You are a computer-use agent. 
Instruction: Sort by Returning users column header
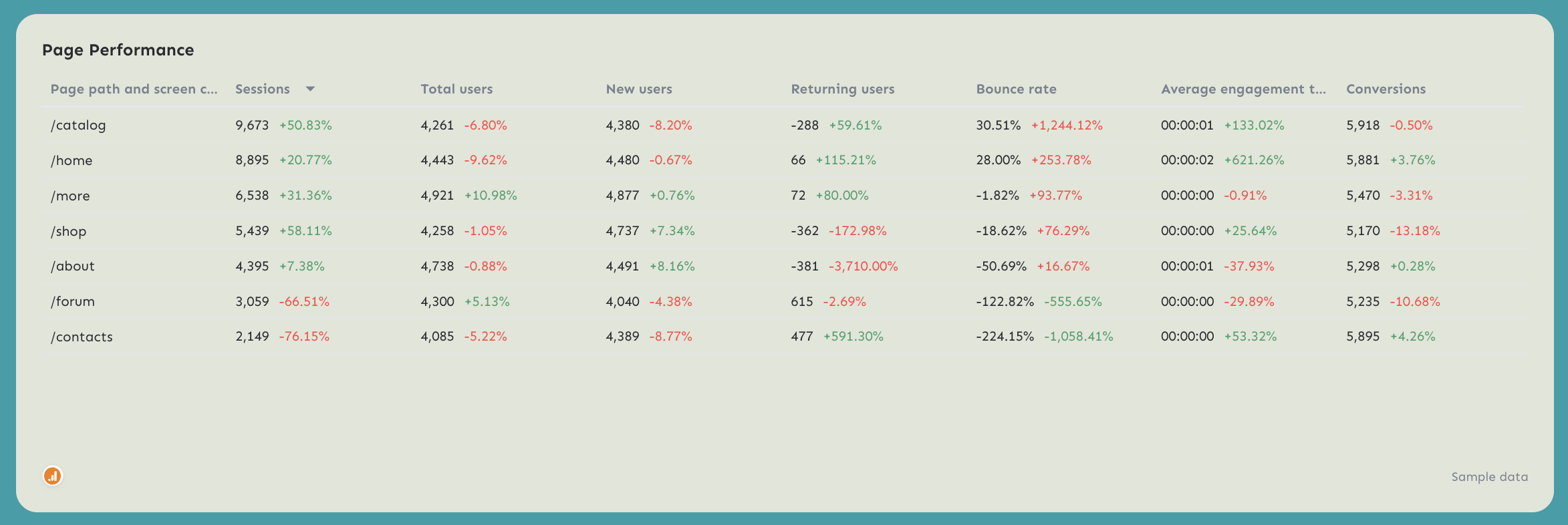(843, 88)
